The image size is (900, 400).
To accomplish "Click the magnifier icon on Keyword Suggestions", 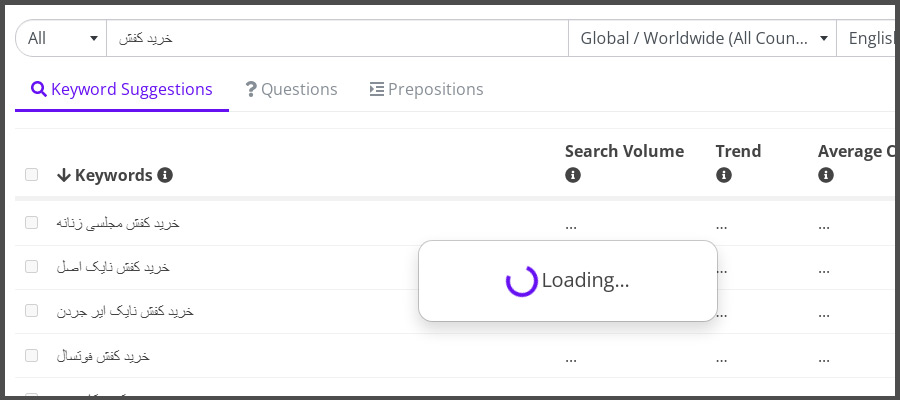I will (38, 89).
